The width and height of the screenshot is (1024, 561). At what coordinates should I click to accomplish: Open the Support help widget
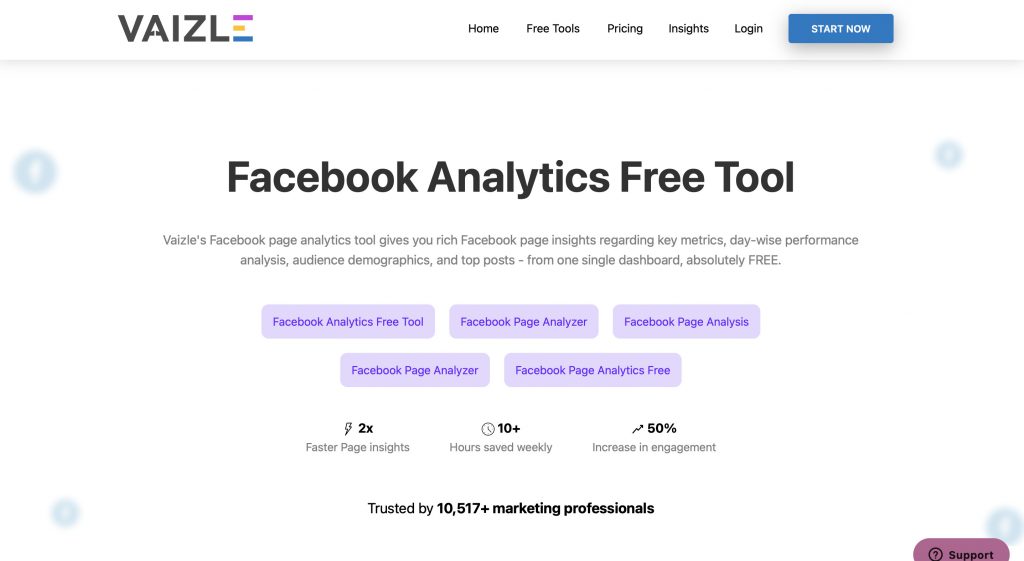[x=961, y=551]
